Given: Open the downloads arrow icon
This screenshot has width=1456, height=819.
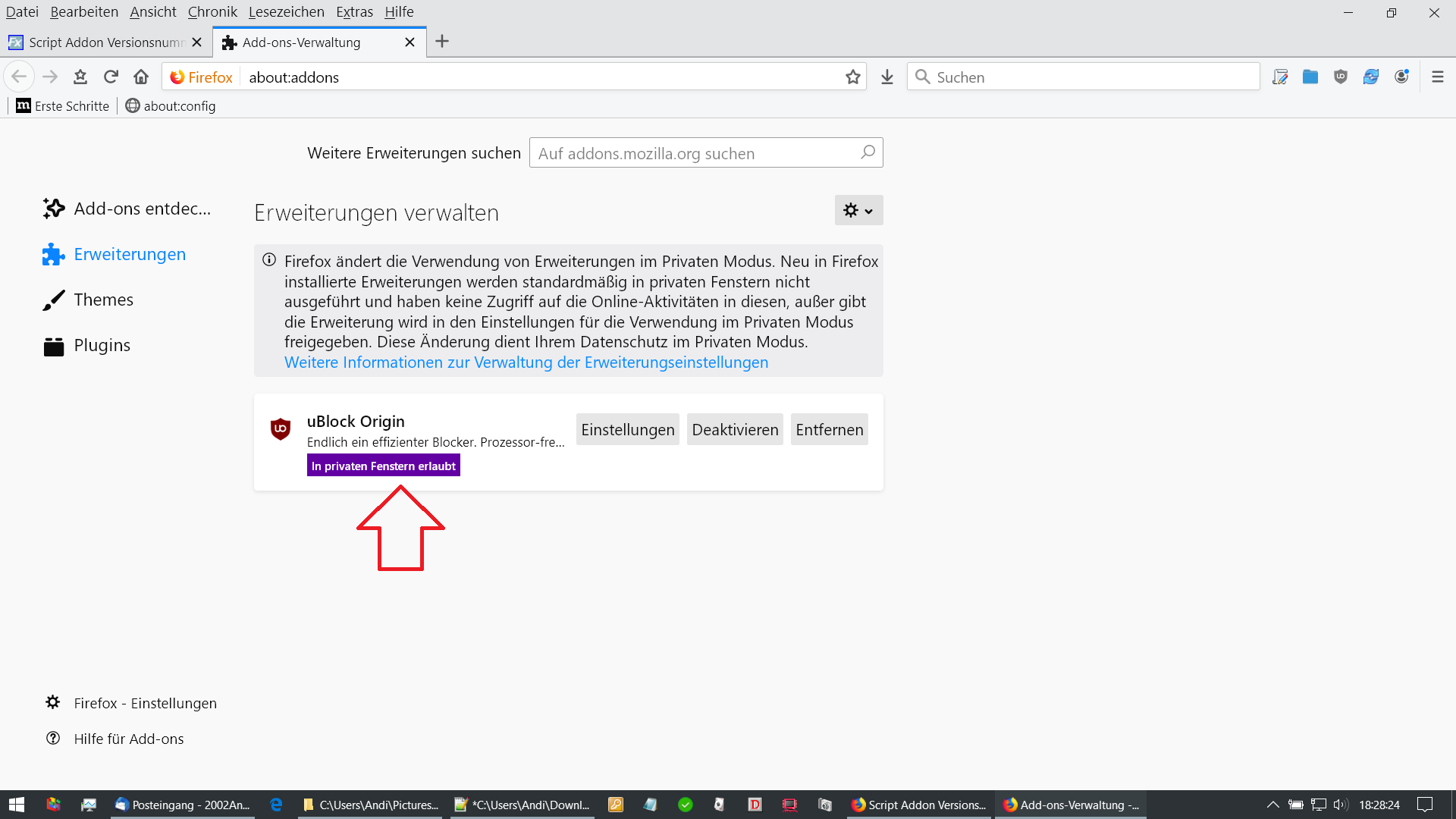Looking at the screenshot, I should 887,77.
